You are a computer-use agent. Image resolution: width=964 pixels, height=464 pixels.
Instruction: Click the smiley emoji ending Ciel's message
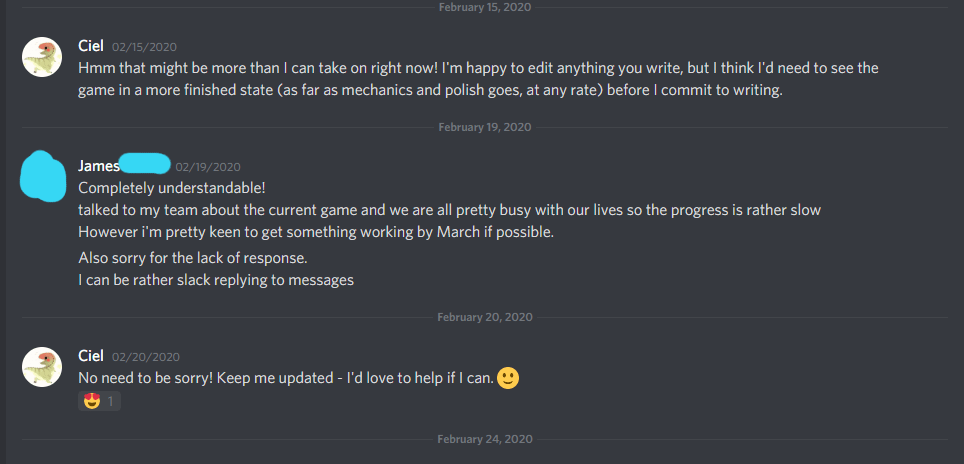(508, 378)
